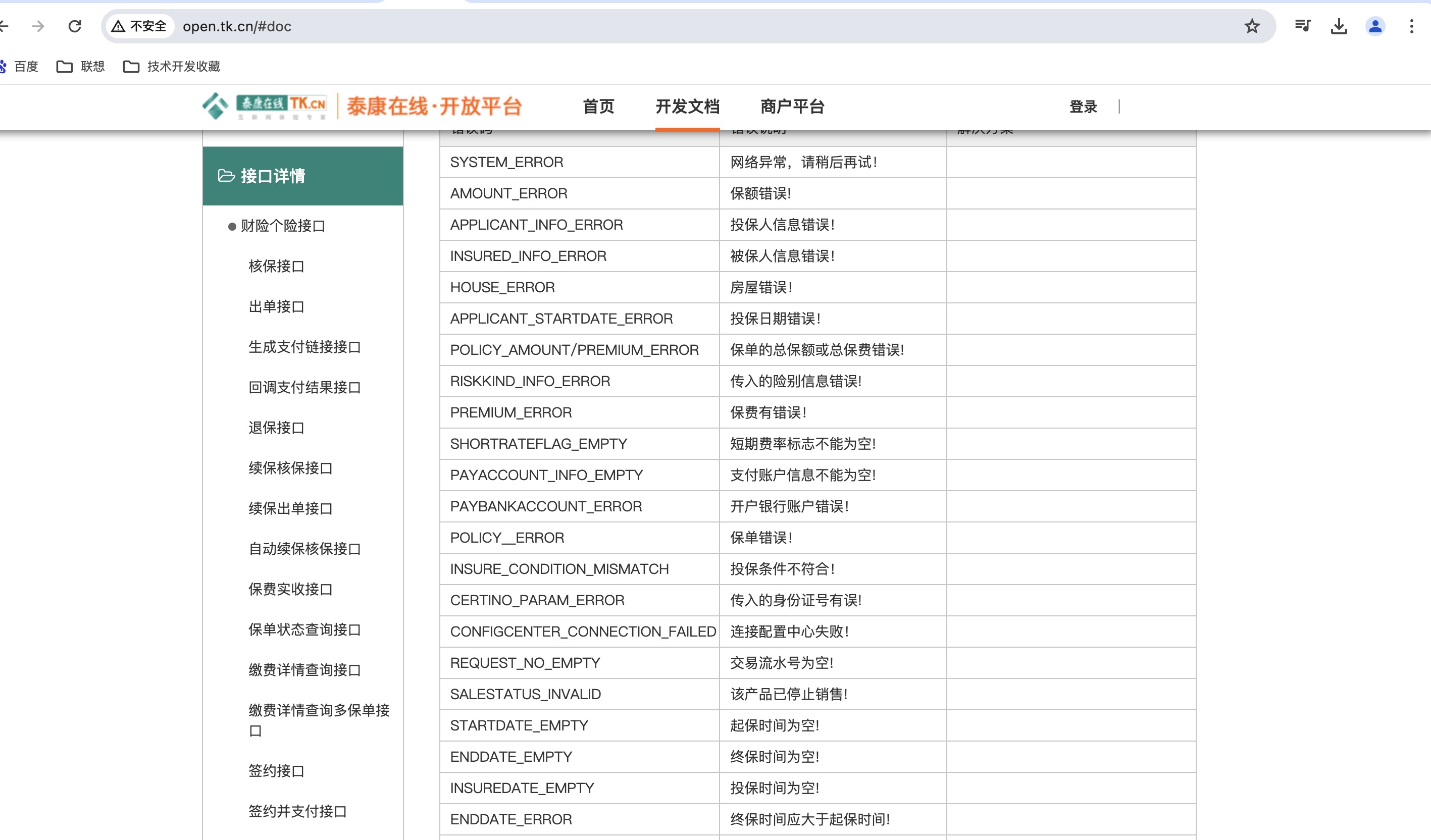Click the browser forward arrow
The width and height of the screenshot is (1431, 840).
[x=37, y=26]
